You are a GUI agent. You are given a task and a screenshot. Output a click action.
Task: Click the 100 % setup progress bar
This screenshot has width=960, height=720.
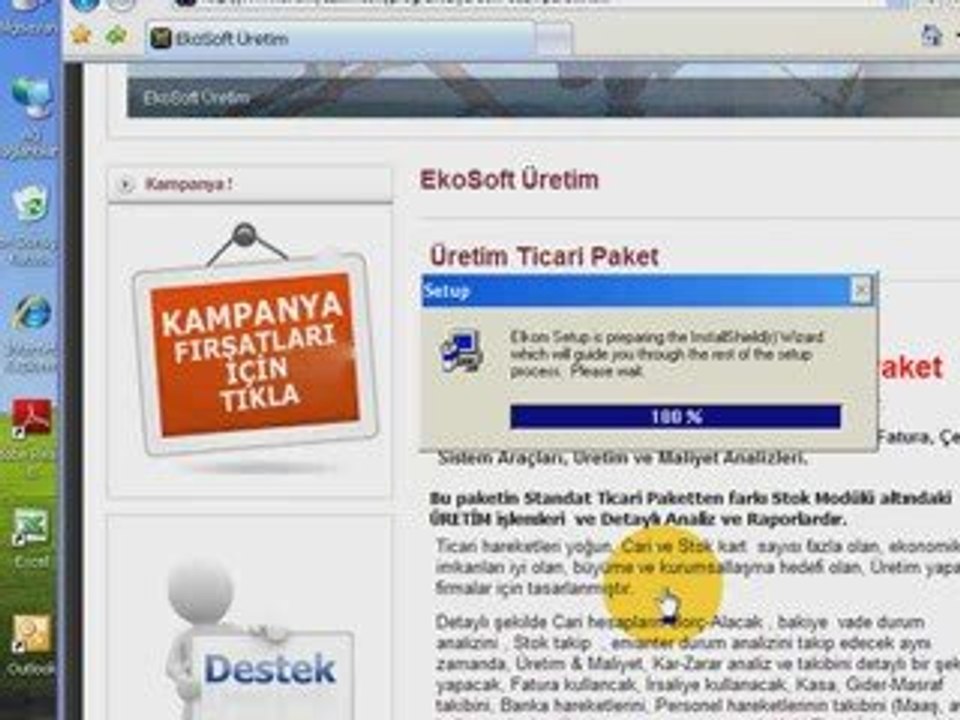[x=675, y=417]
